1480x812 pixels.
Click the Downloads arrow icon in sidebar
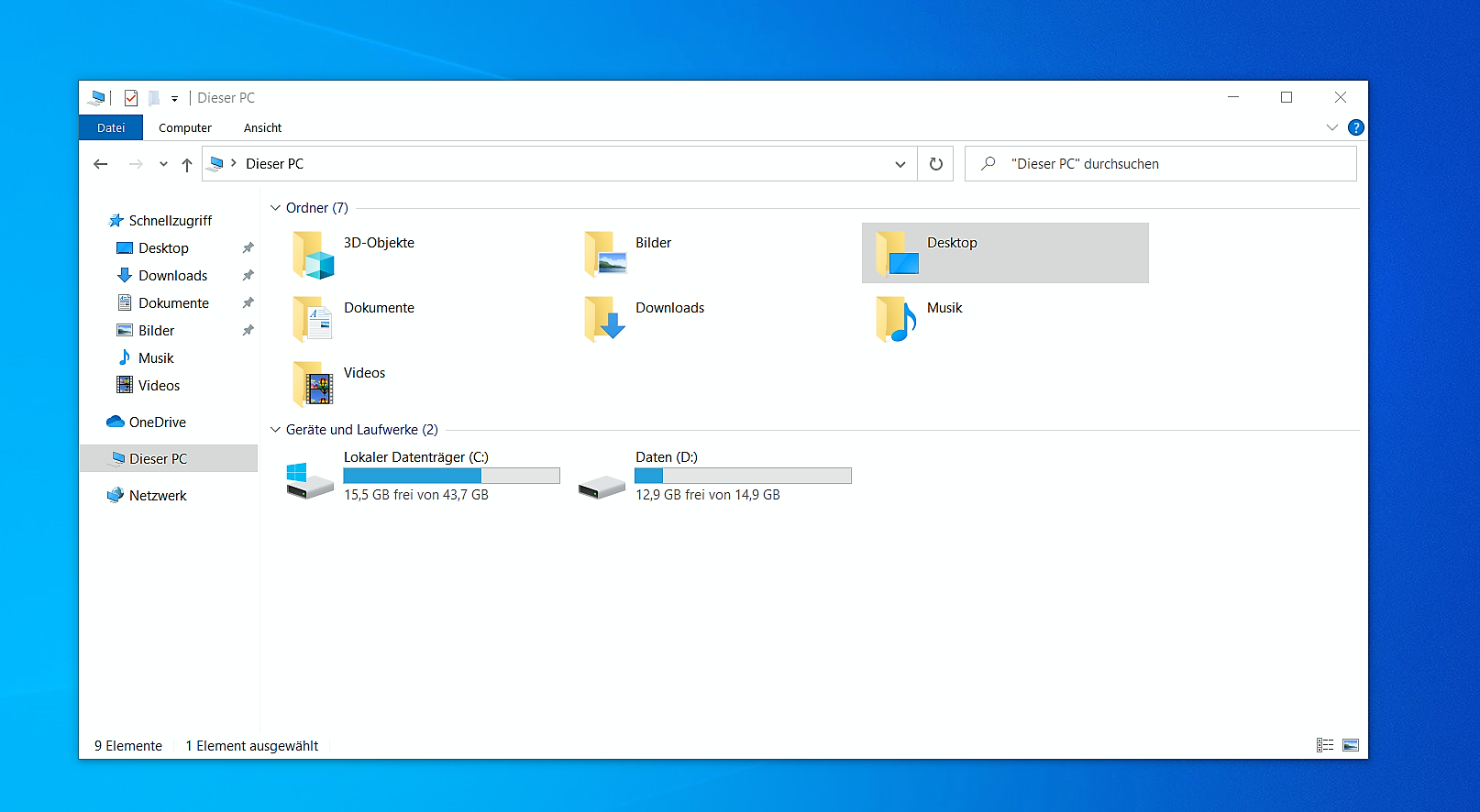(x=125, y=276)
